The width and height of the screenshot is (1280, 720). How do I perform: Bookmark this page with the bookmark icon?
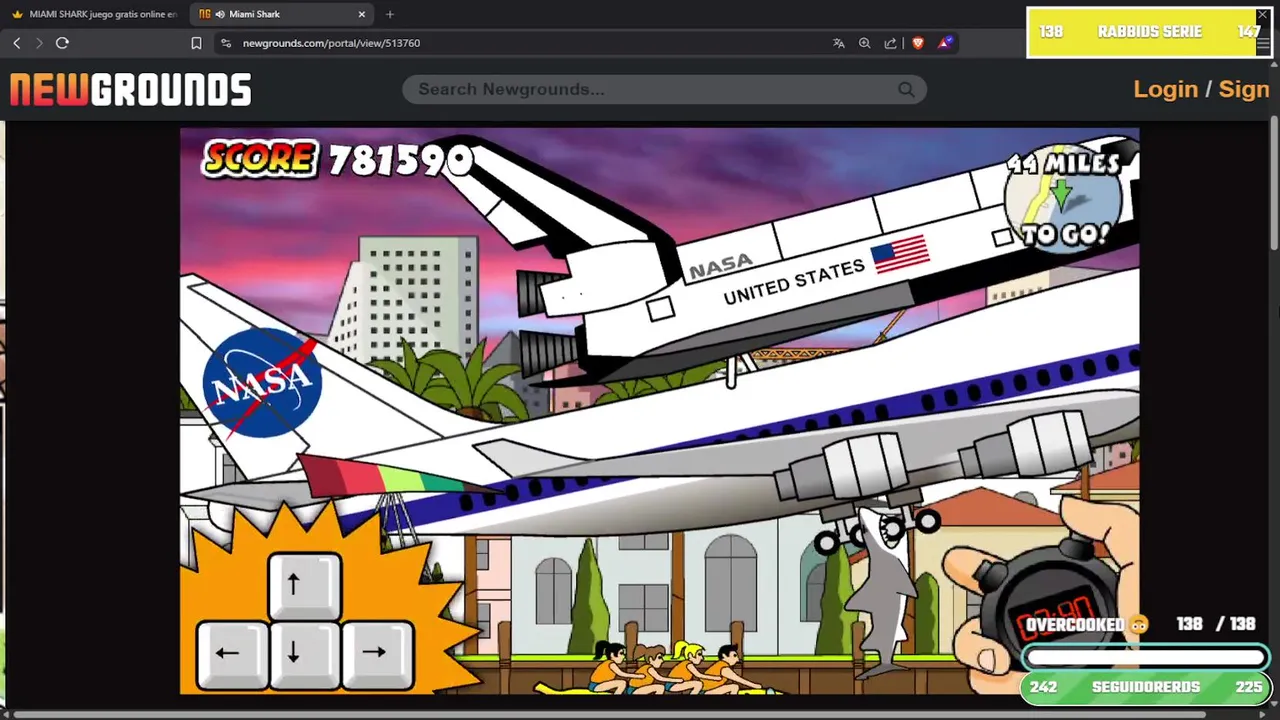tap(196, 43)
